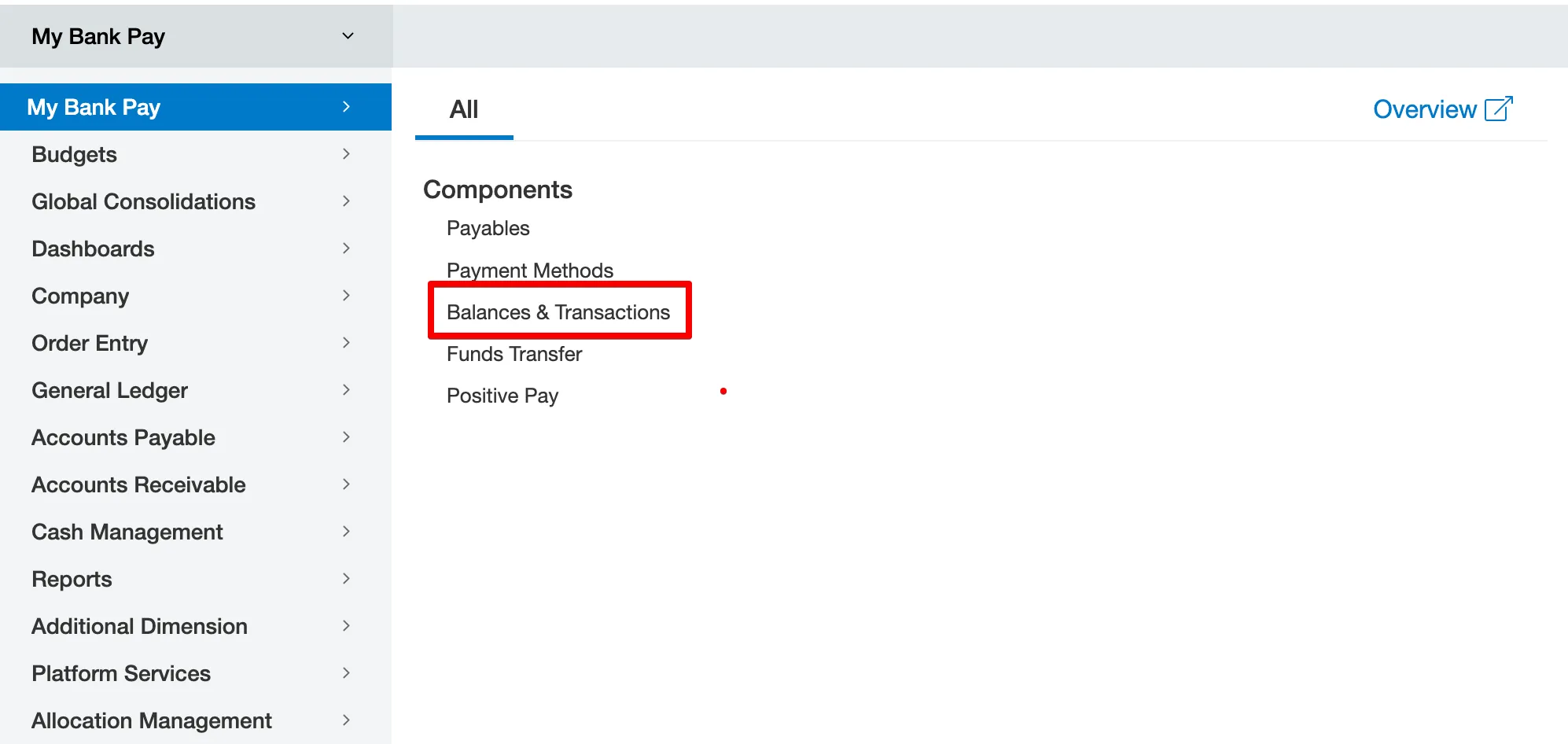Image resolution: width=1568 pixels, height=744 pixels.
Task: Click the arrow next to Cash Management
Action: point(346,532)
